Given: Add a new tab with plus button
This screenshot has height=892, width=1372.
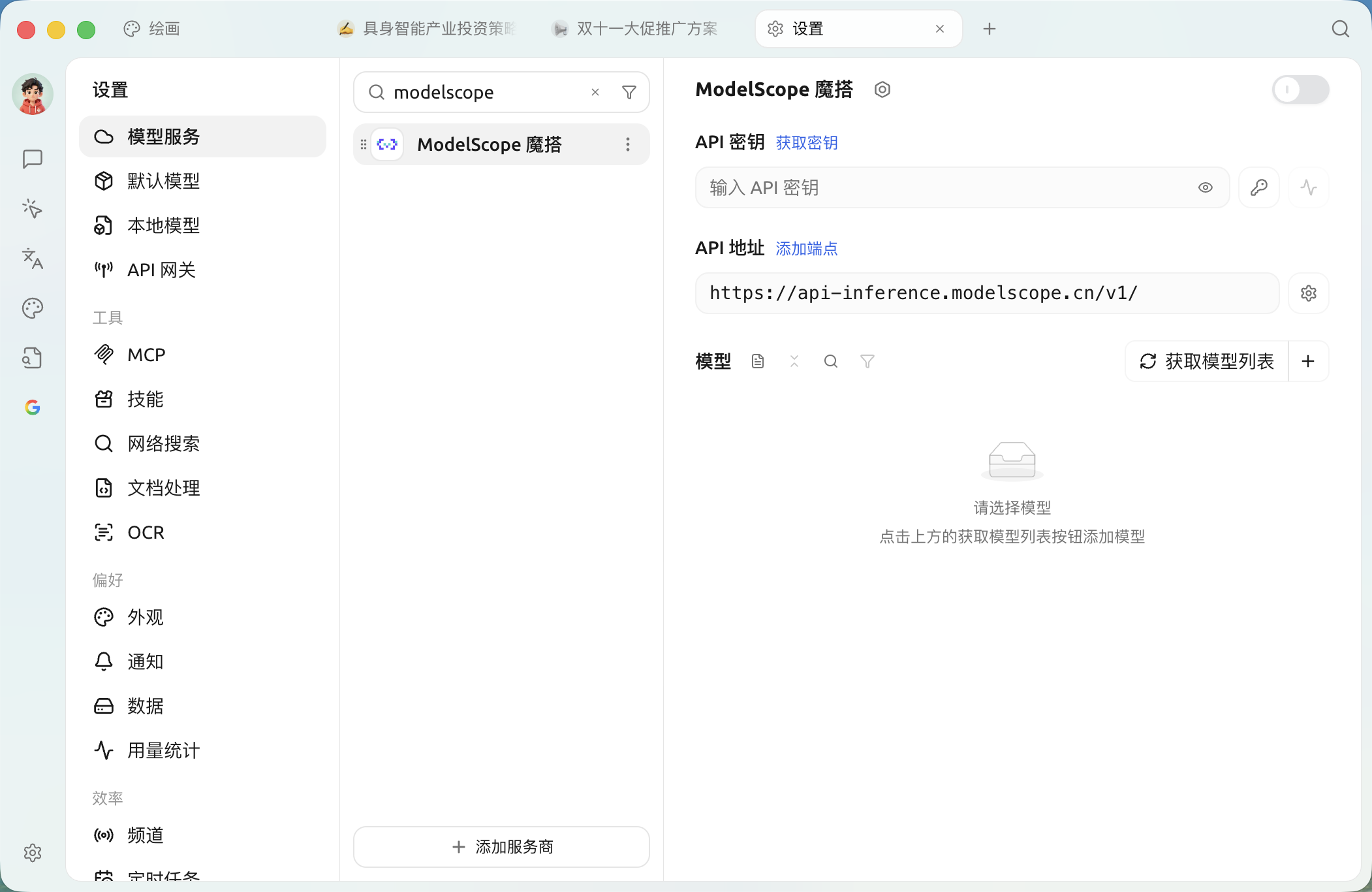Looking at the screenshot, I should coord(990,29).
